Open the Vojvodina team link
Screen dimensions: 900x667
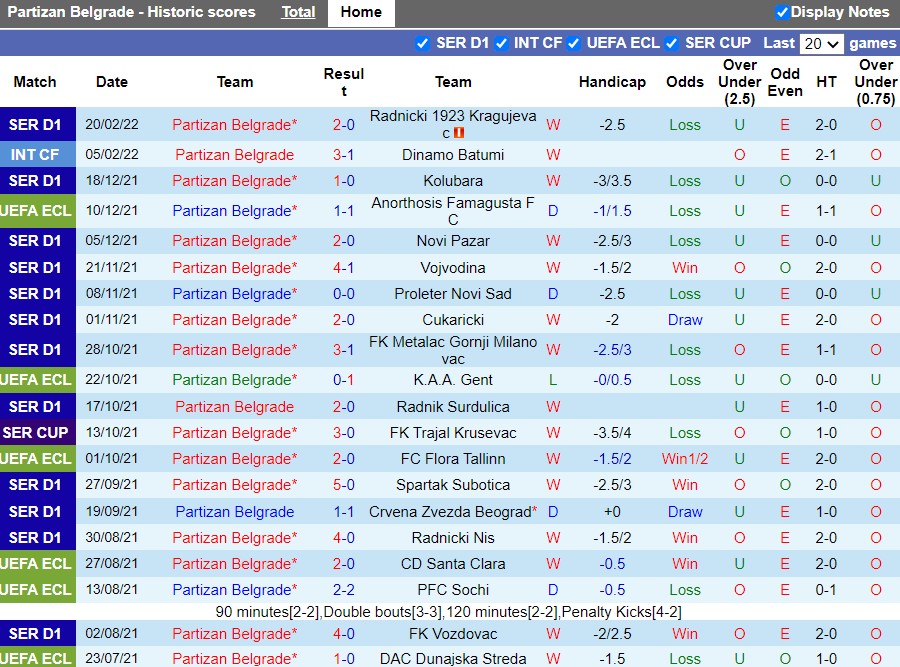coord(453,267)
